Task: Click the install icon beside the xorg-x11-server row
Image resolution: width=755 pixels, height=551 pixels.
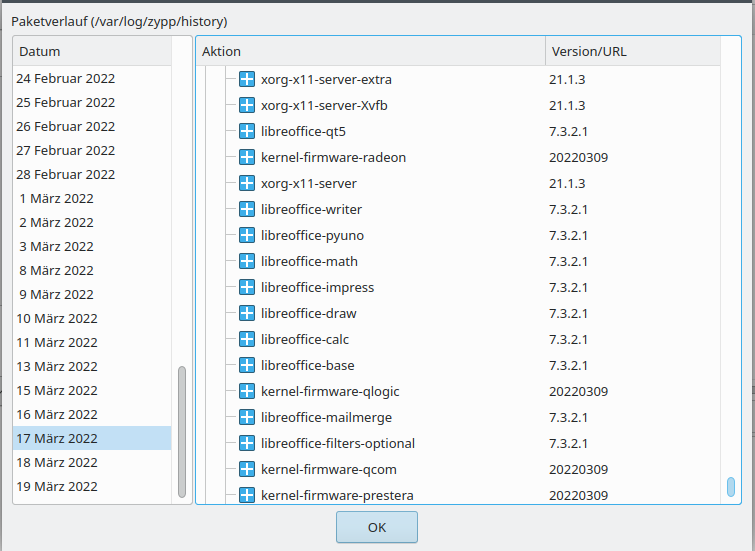Action: click(247, 183)
